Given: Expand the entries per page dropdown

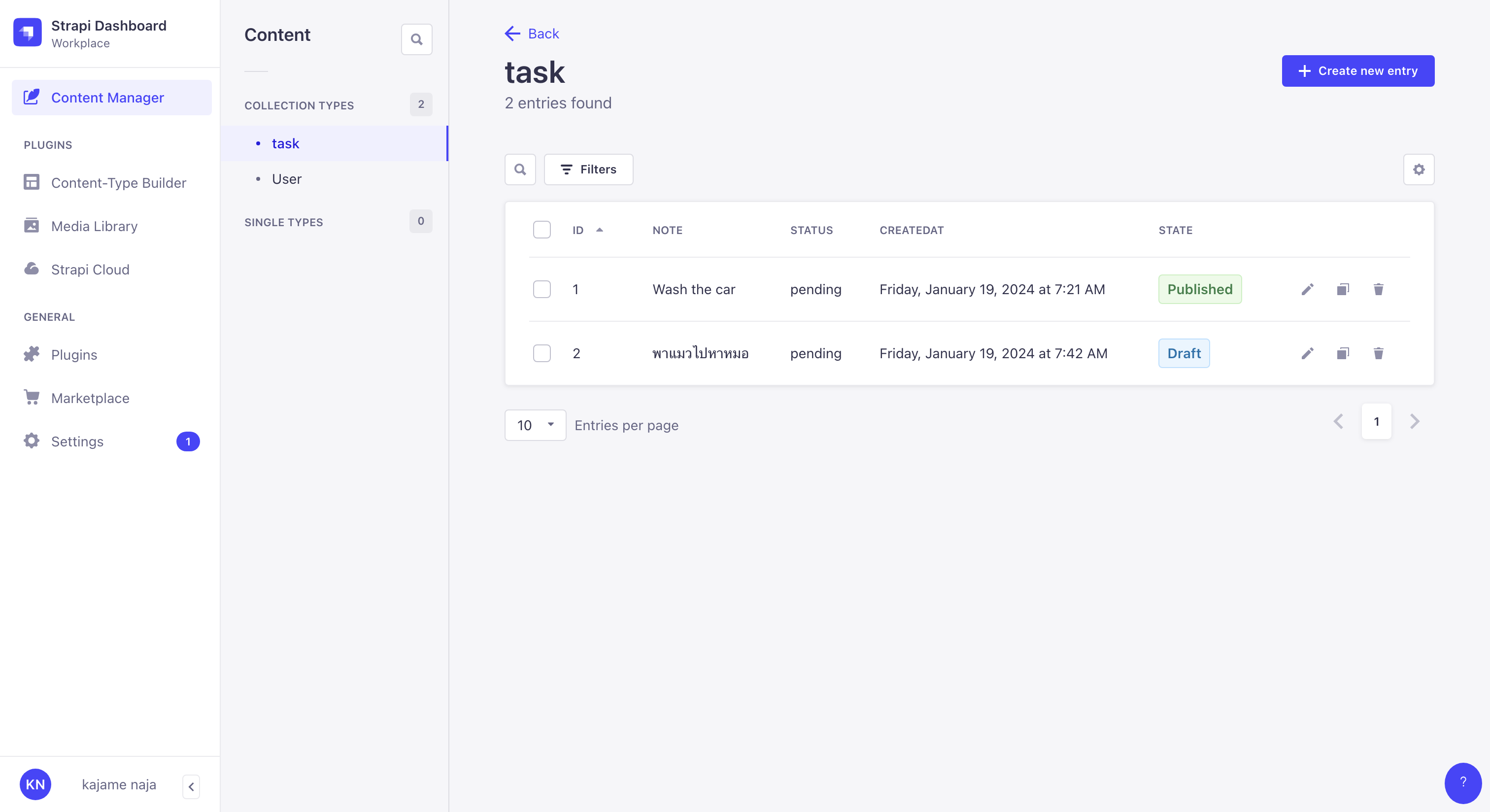Looking at the screenshot, I should click(x=534, y=424).
